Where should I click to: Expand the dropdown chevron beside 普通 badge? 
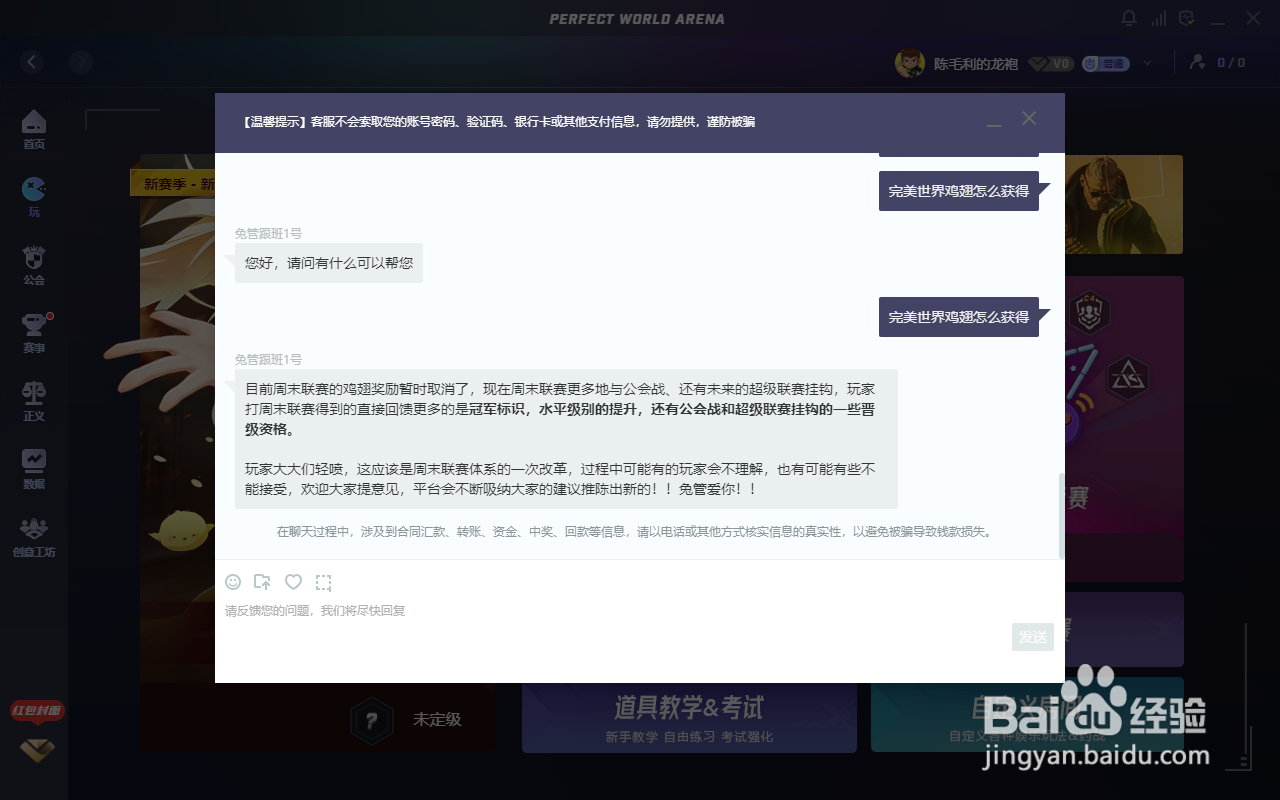pyautogui.click(x=1146, y=62)
